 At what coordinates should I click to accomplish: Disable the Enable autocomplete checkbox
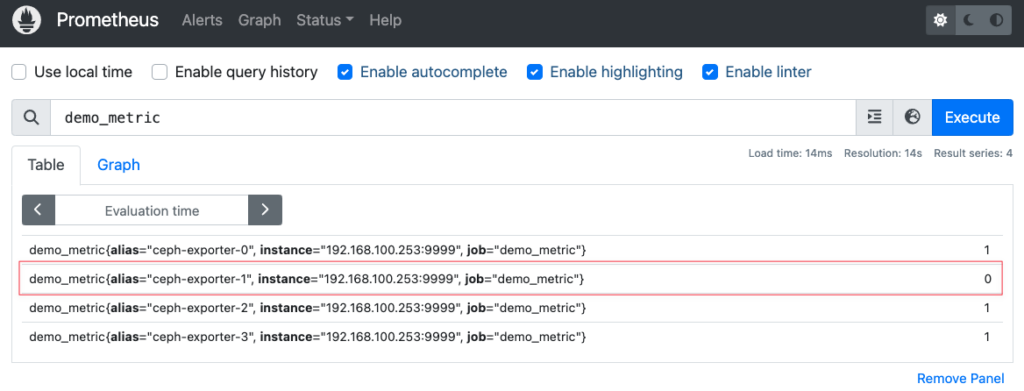pos(345,72)
